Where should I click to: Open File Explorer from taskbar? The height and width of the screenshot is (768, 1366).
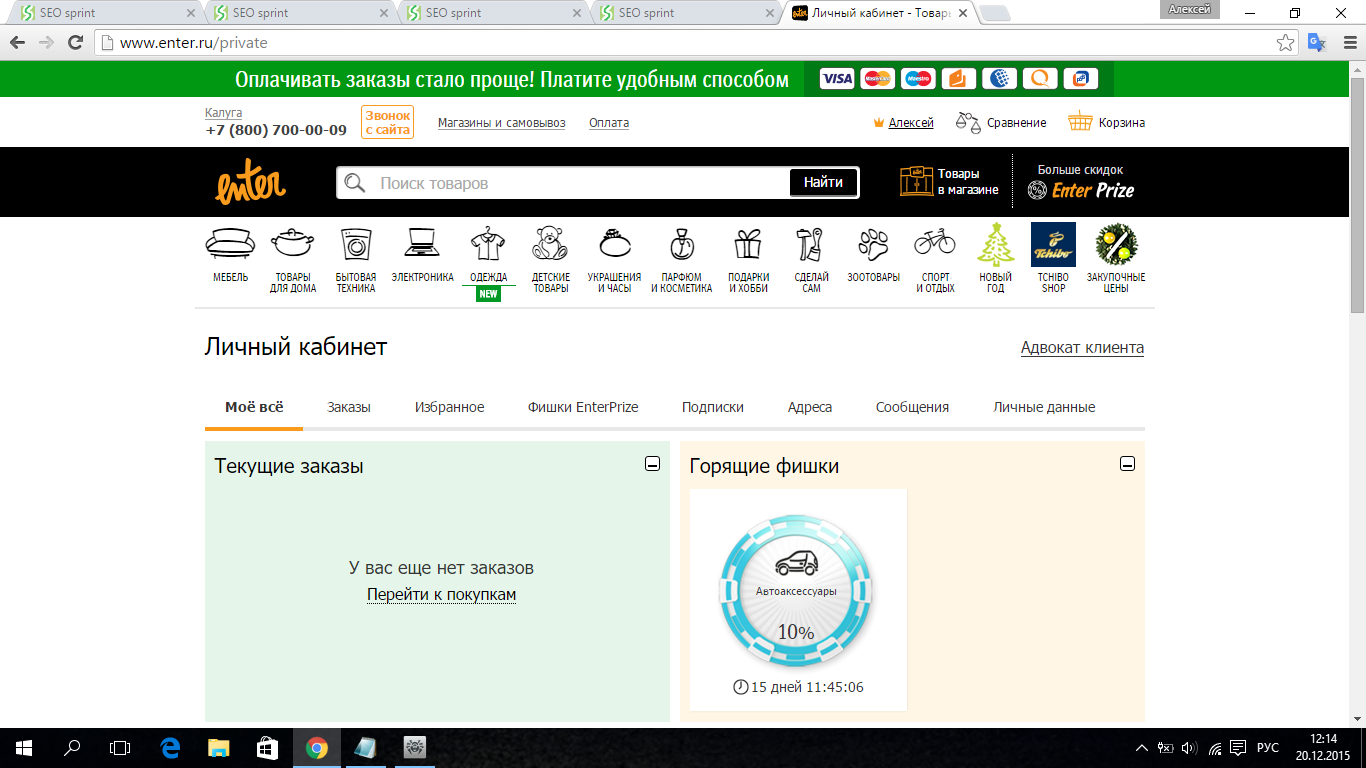point(218,747)
